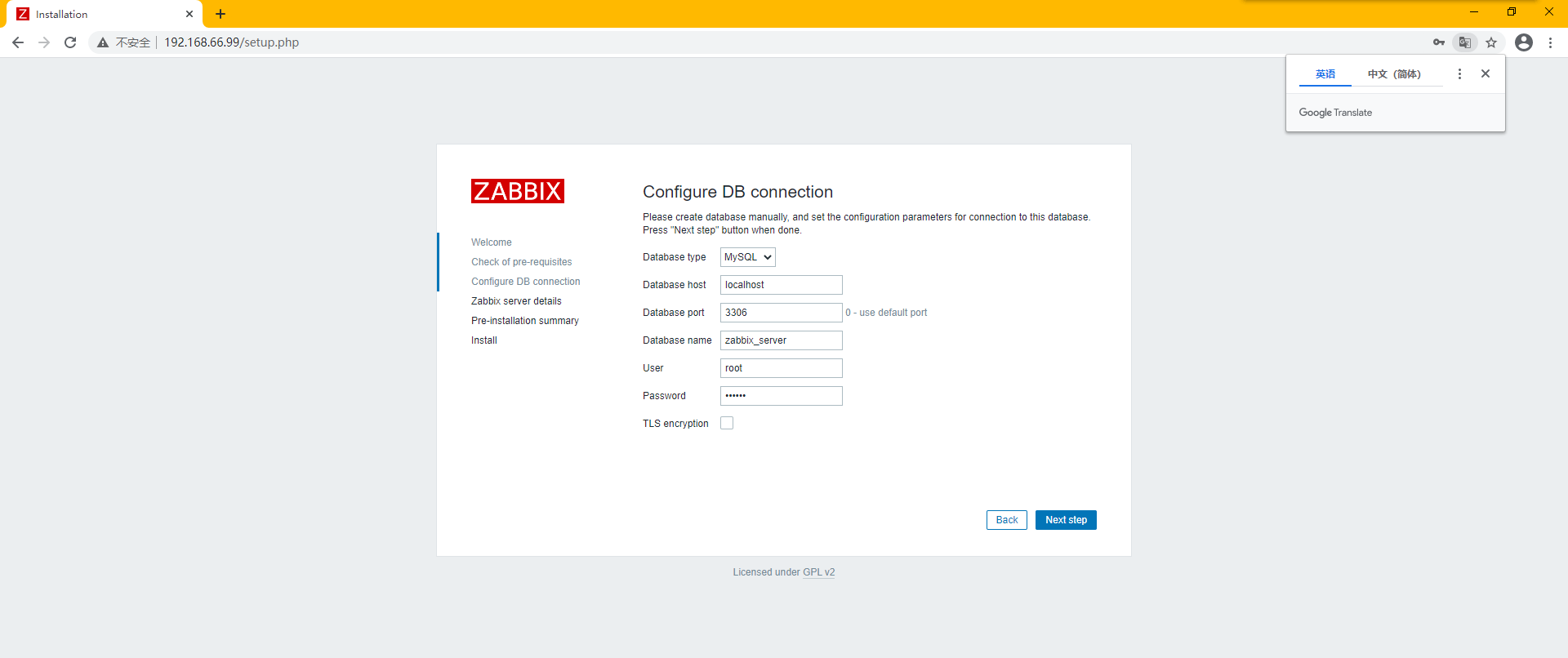The width and height of the screenshot is (1568, 658).
Task: Click the Install step in sidebar
Action: [x=484, y=340]
